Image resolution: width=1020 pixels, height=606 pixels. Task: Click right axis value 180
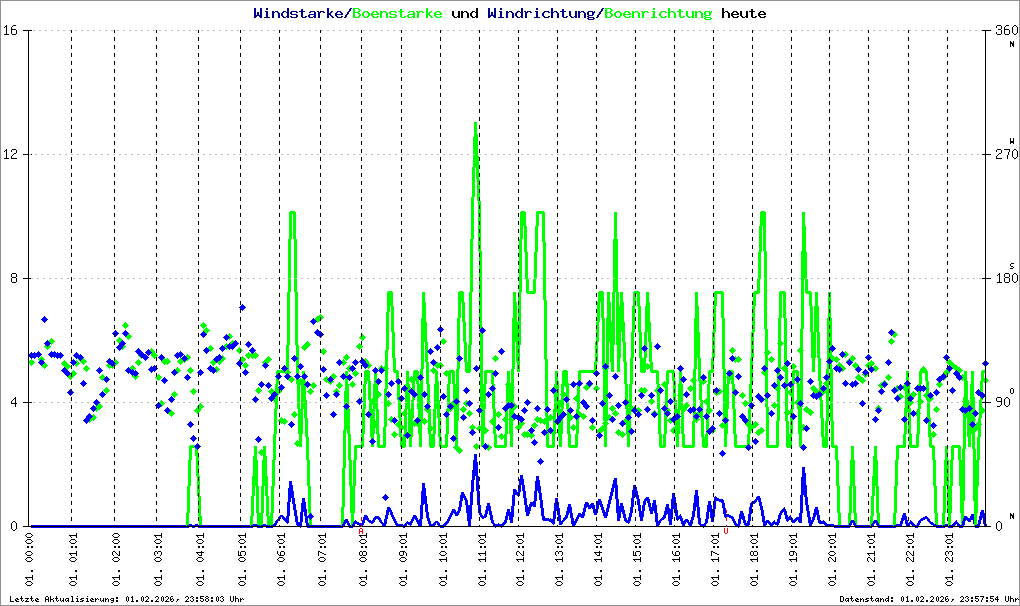click(1006, 278)
